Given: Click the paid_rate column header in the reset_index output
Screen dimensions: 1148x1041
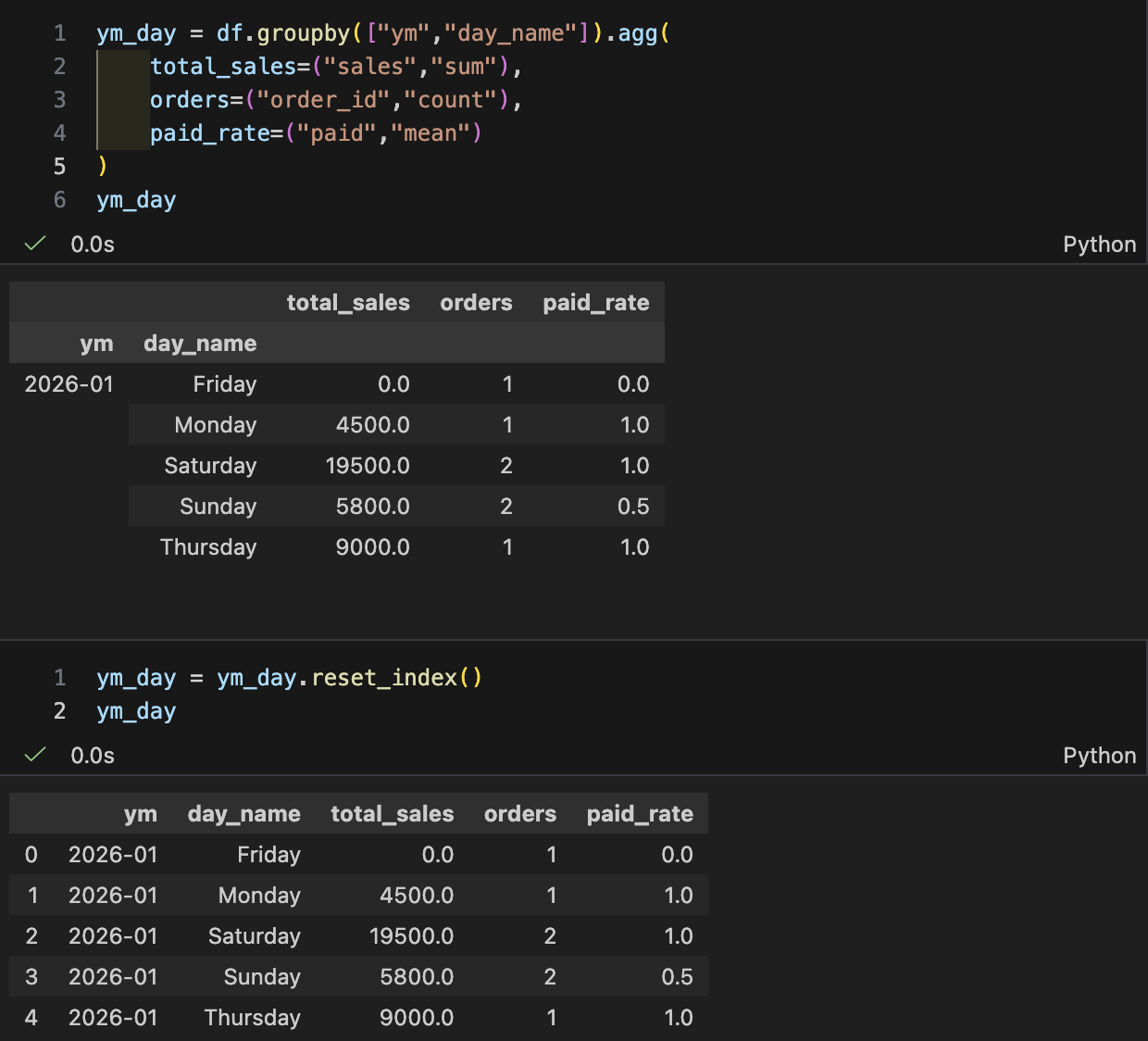Looking at the screenshot, I should coord(640,814).
